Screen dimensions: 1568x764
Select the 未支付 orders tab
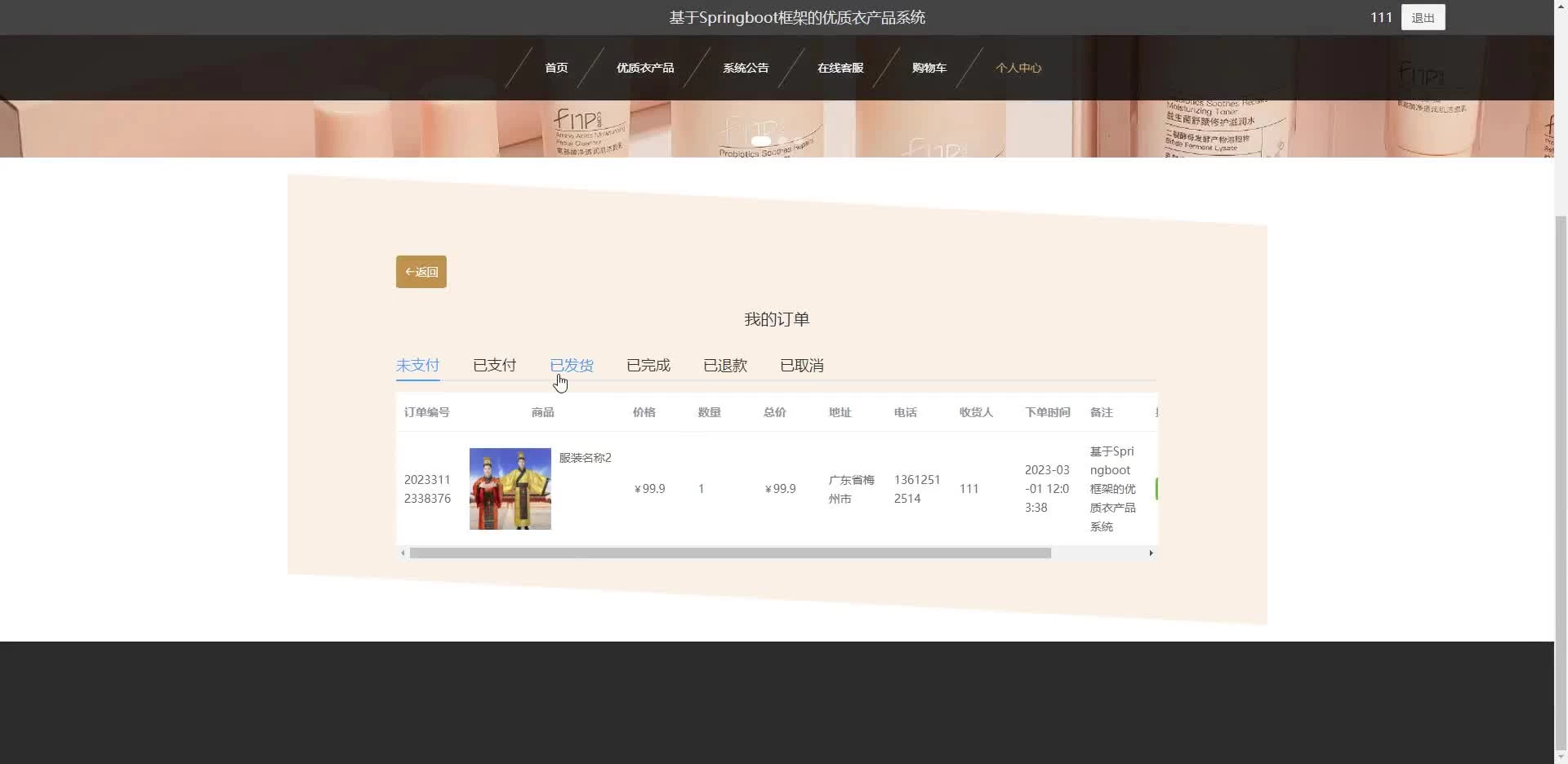pyautogui.click(x=418, y=366)
